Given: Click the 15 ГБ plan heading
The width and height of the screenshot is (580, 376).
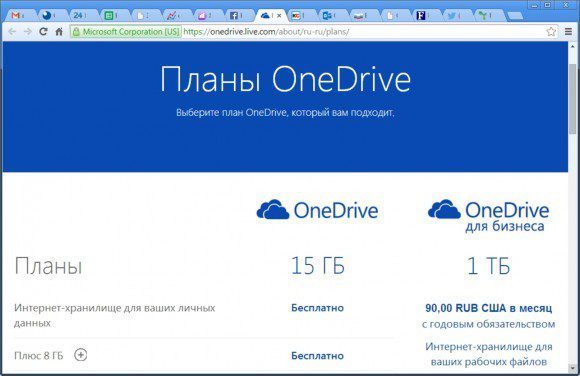Looking at the screenshot, I should [x=317, y=266].
